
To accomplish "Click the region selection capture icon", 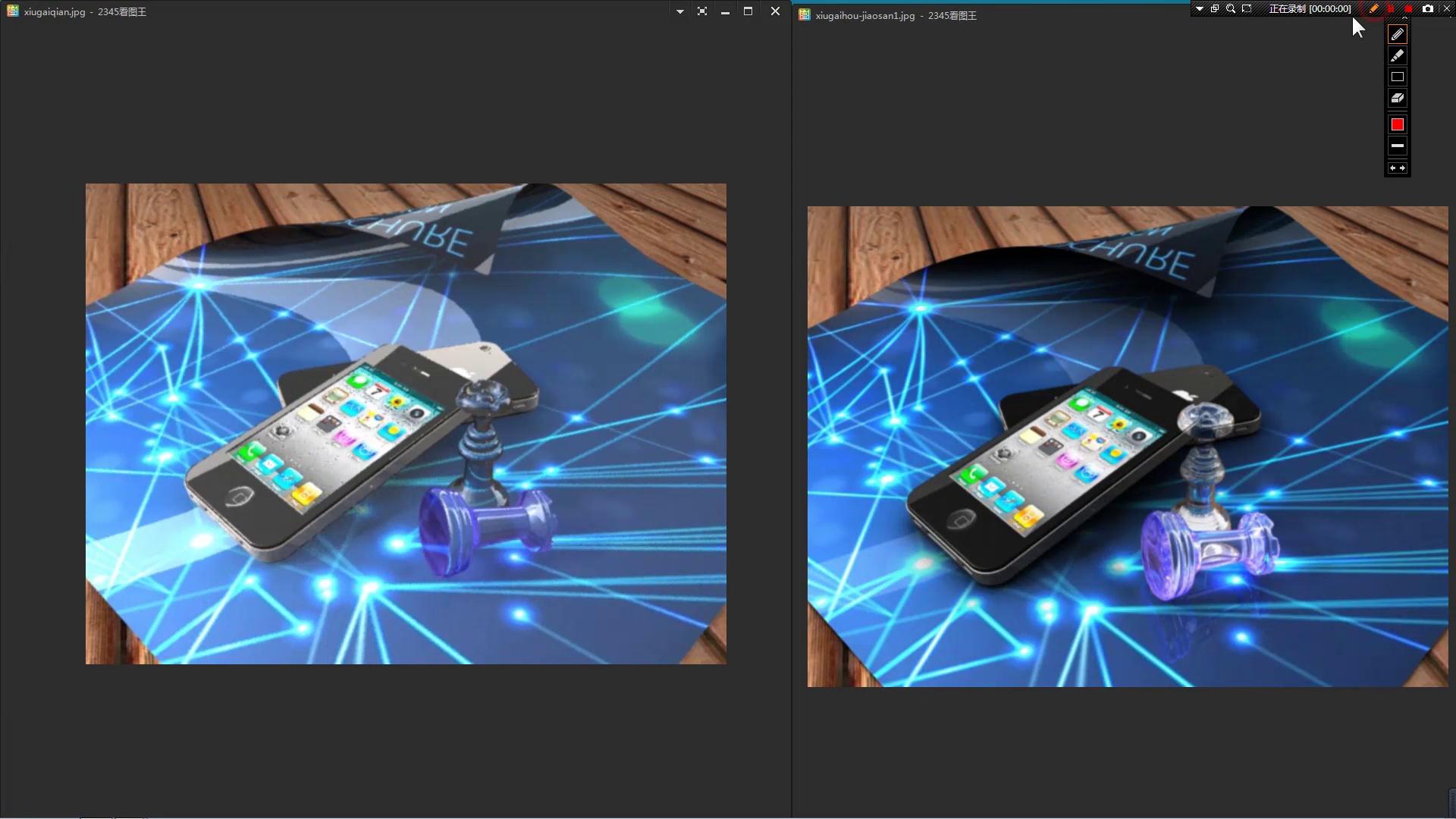I will 1247,9.
